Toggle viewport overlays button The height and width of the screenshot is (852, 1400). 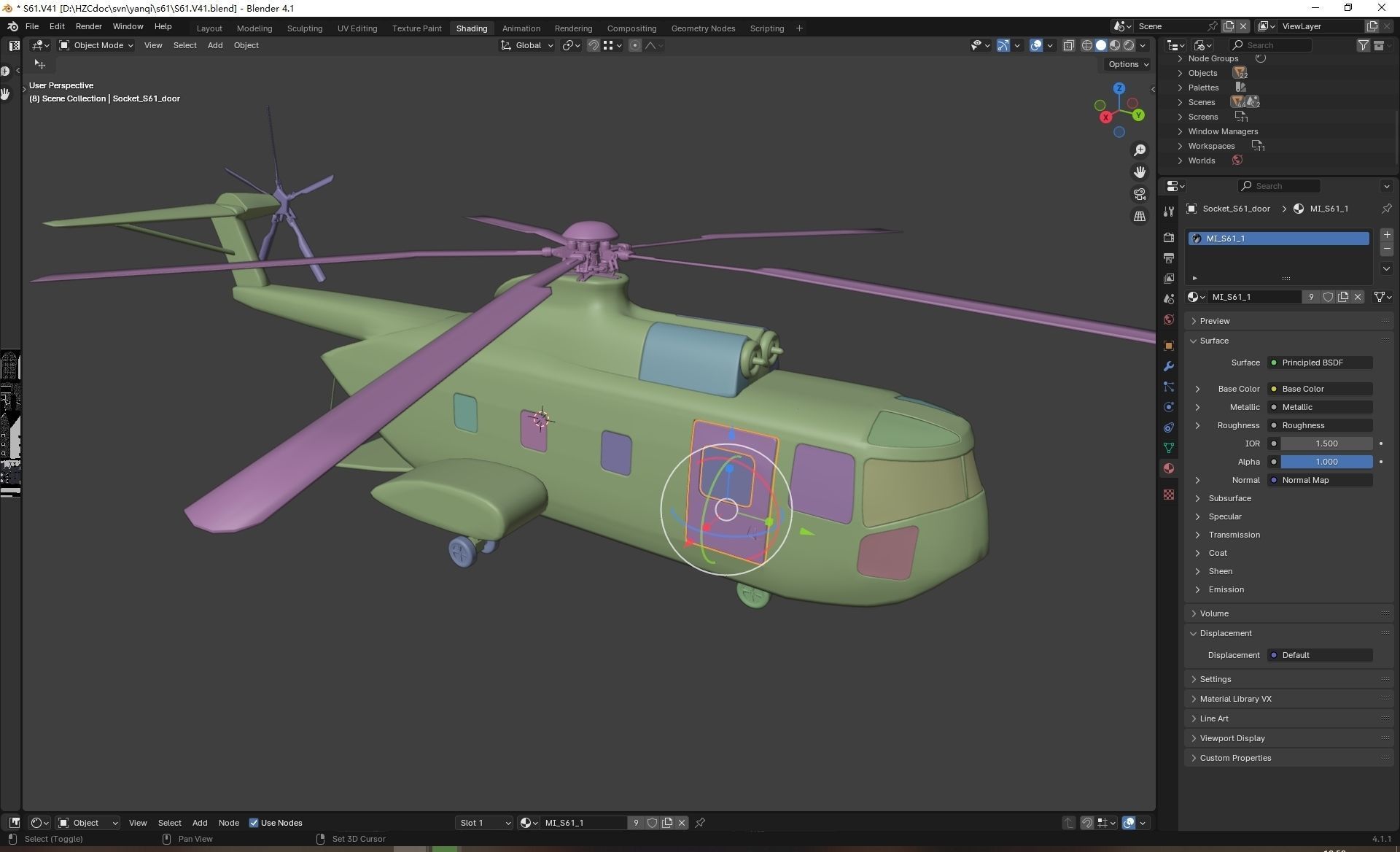[x=1036, y=45]
